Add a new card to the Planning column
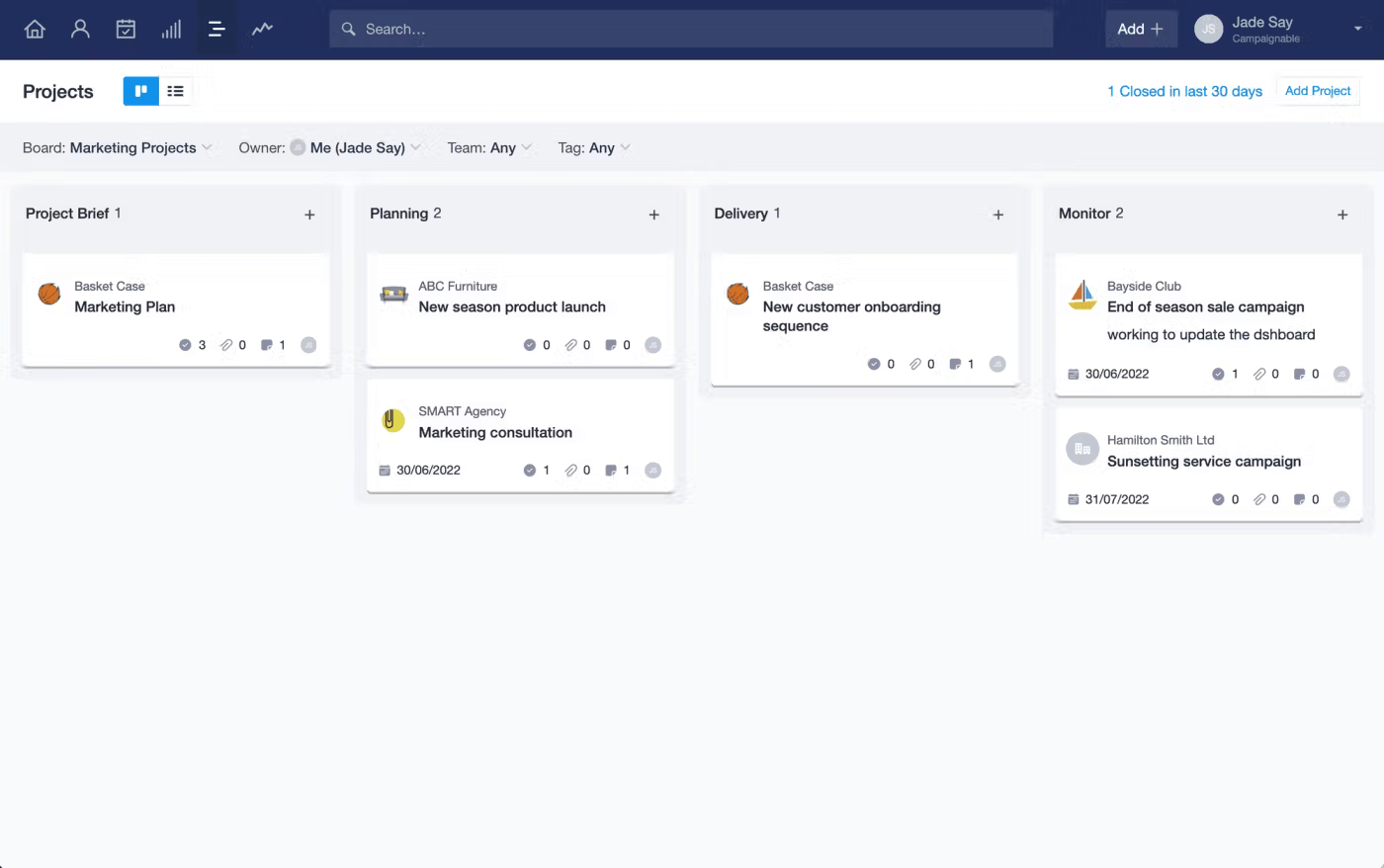Viewport: 1384px width, 868px height. click(x=653, y=215)
